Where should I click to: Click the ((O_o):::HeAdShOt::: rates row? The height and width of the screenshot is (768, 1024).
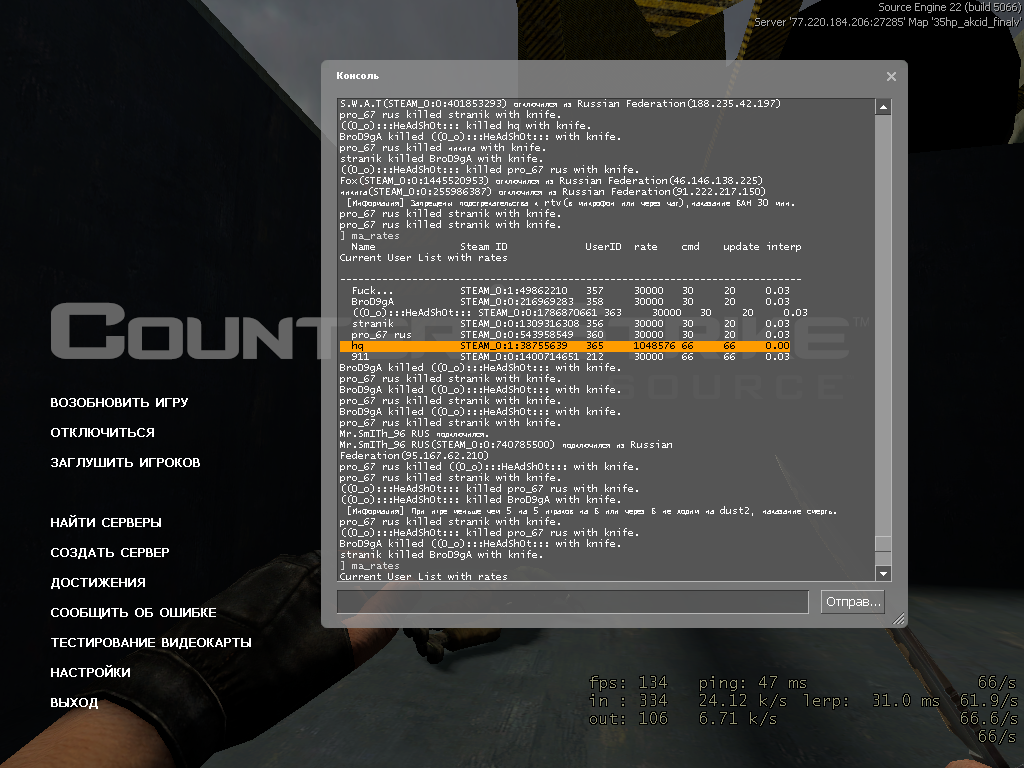click(x=580, y=313)
